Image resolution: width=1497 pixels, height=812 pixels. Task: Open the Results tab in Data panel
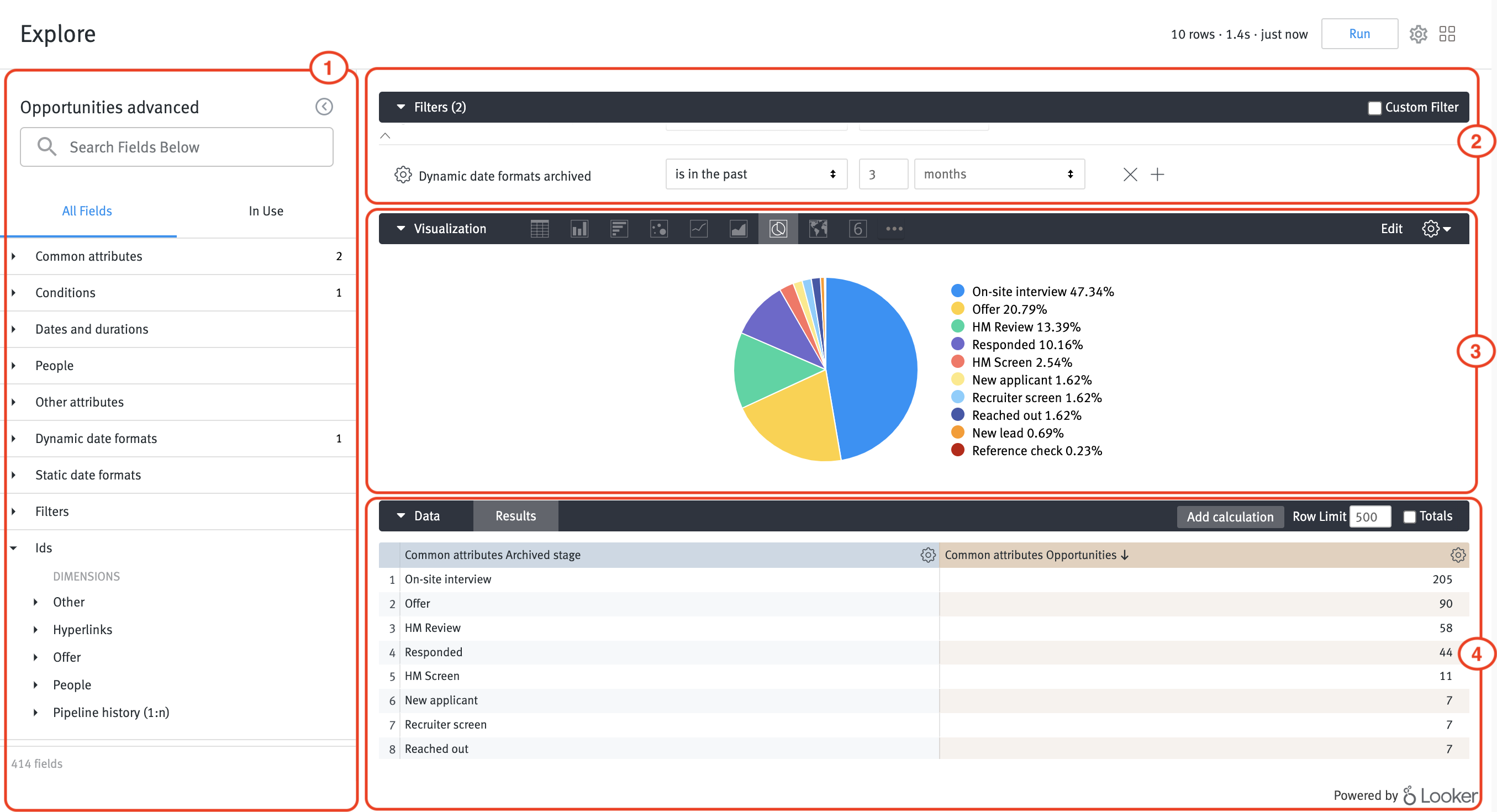pyautogui.click(x=515, y=515)
